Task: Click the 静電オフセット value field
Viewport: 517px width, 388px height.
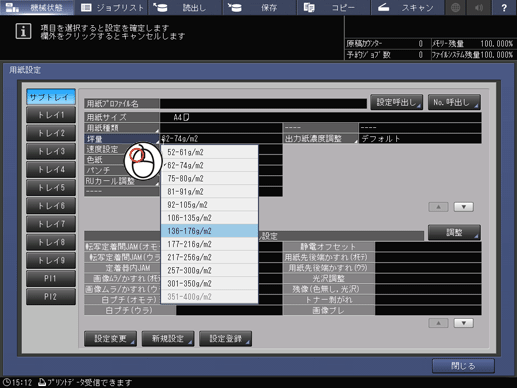Action: tap(428, 247)
